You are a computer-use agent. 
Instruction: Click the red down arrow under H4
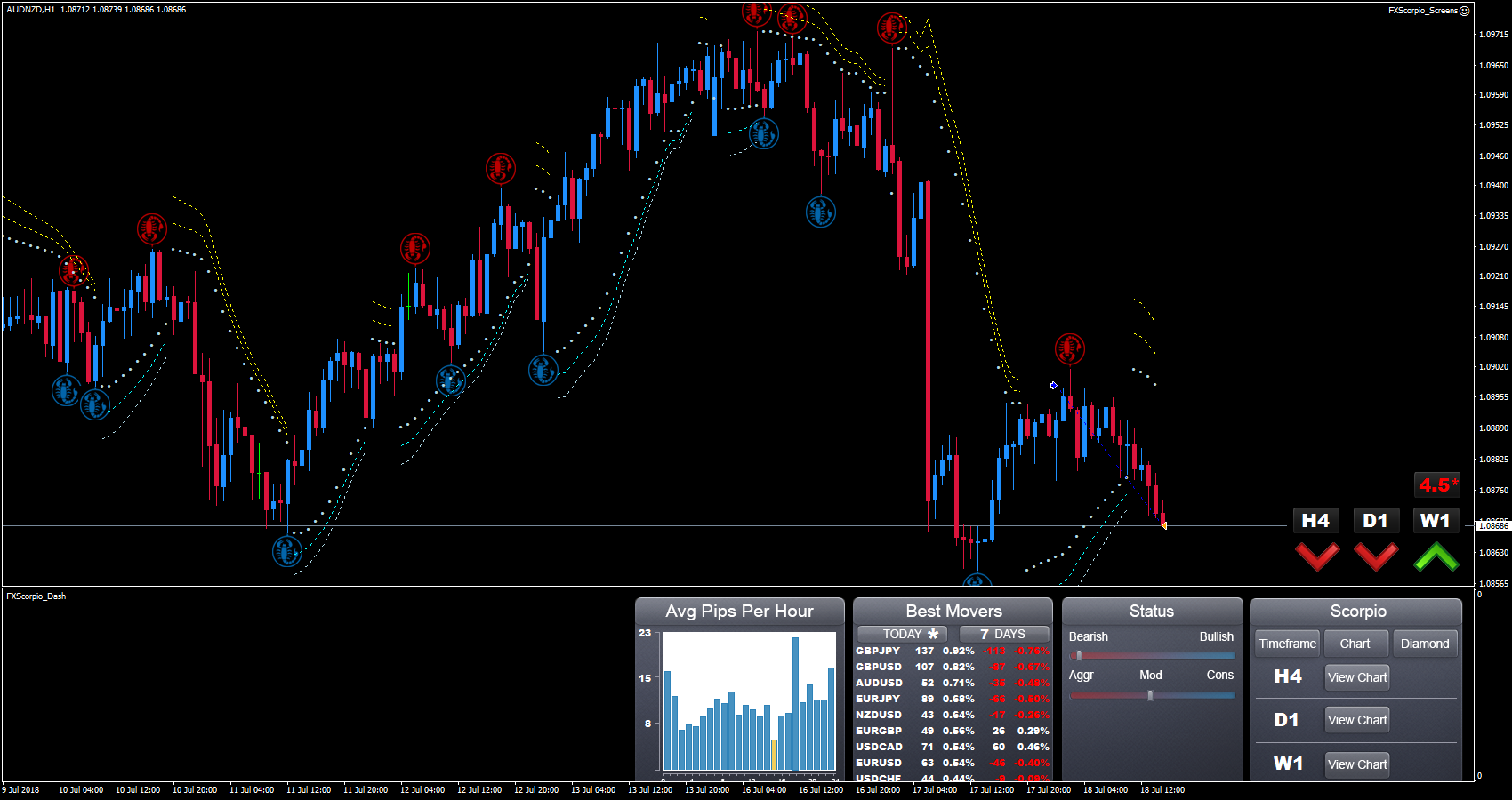(x=1316, y=556)
